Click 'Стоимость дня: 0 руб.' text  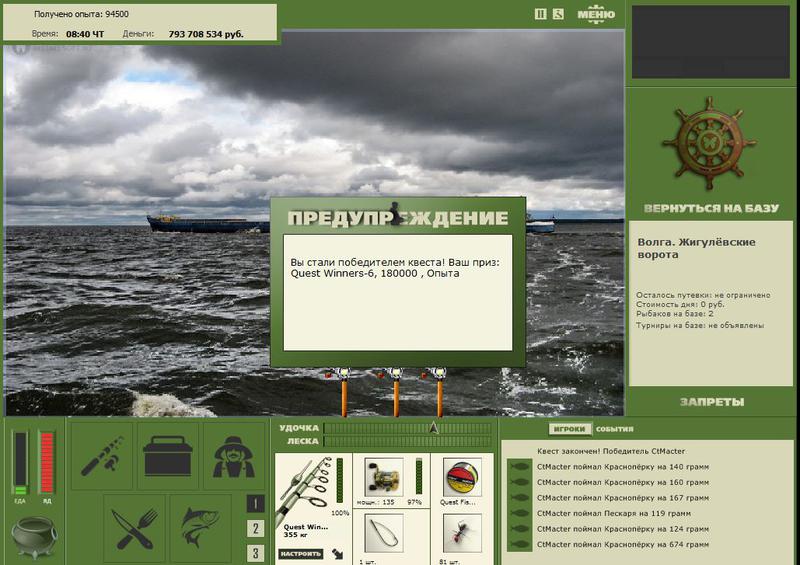(x=680, y=304)
